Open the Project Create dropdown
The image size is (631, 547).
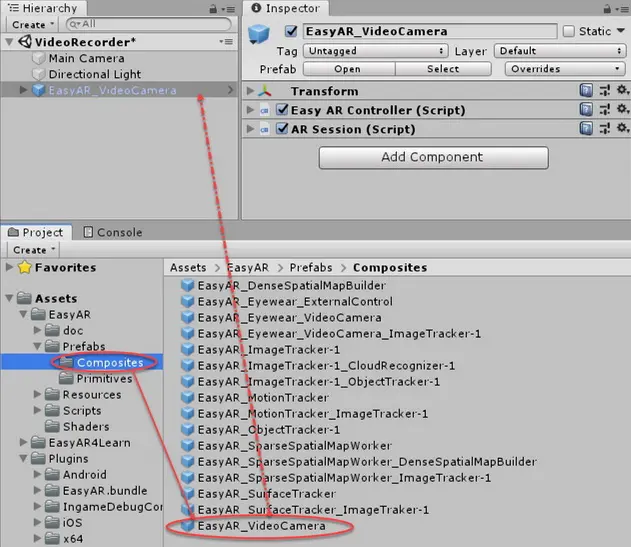pos(33,250)
